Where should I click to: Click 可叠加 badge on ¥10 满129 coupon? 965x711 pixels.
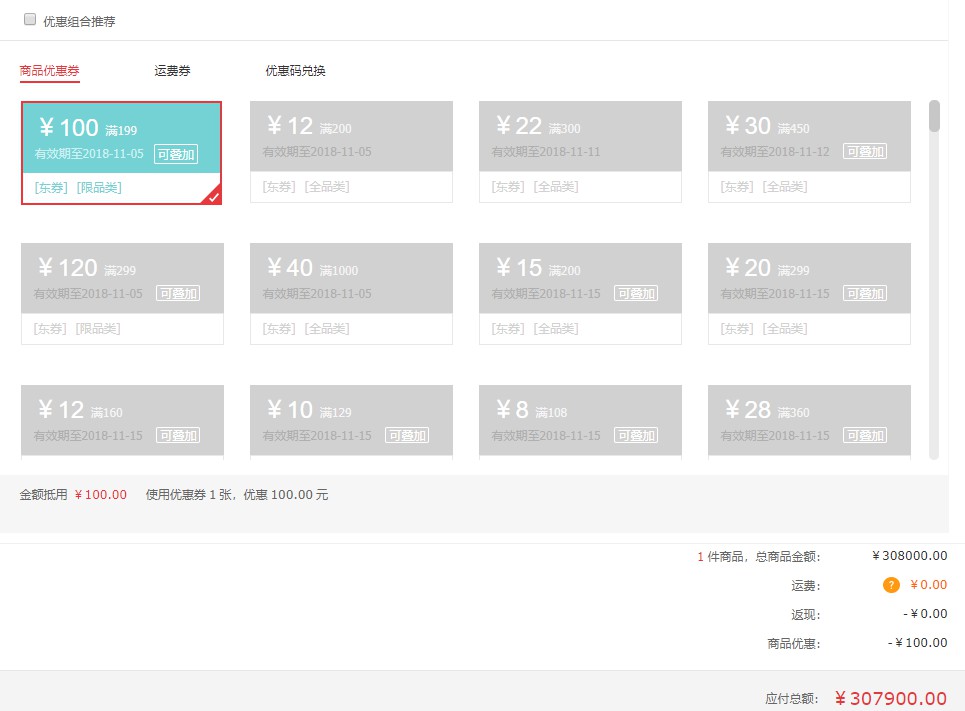407,435
